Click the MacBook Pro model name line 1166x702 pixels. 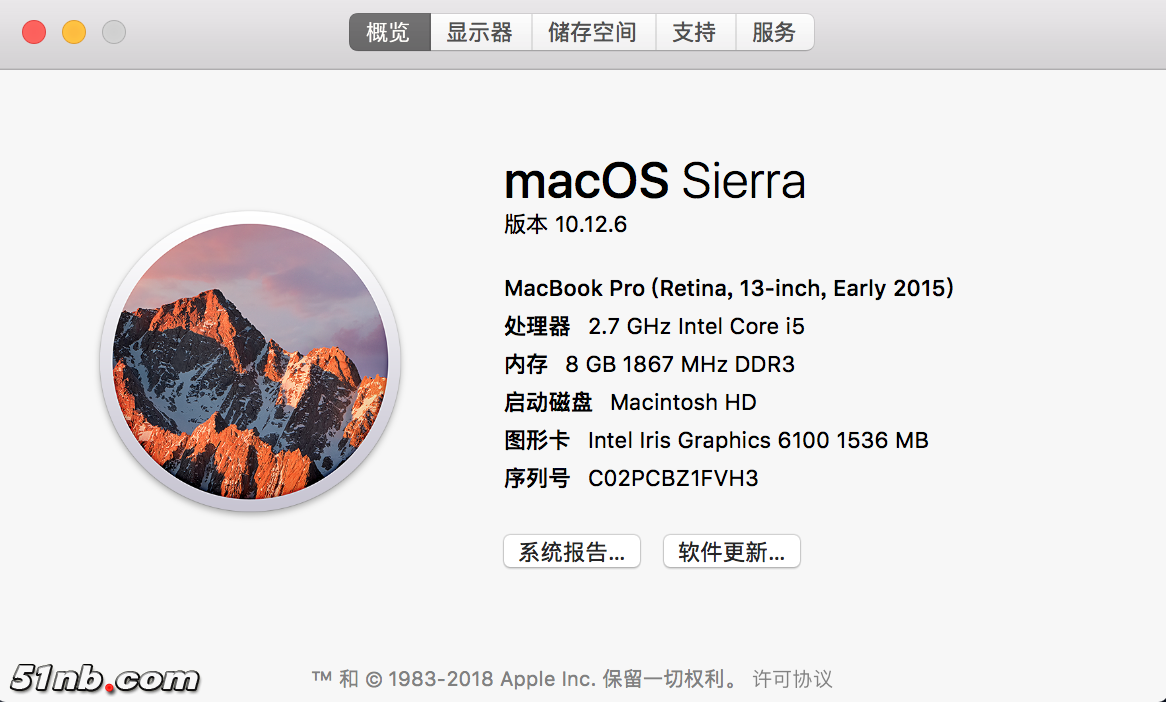(728, 288)
